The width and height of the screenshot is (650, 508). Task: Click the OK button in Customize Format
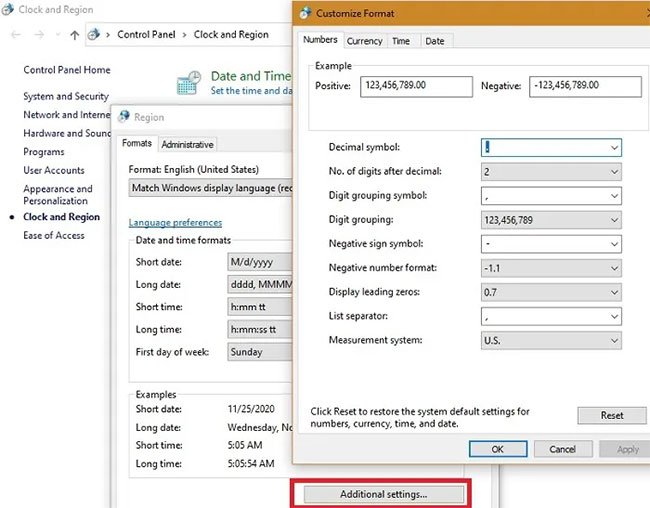pyautogui.click(x=498, y=449)
